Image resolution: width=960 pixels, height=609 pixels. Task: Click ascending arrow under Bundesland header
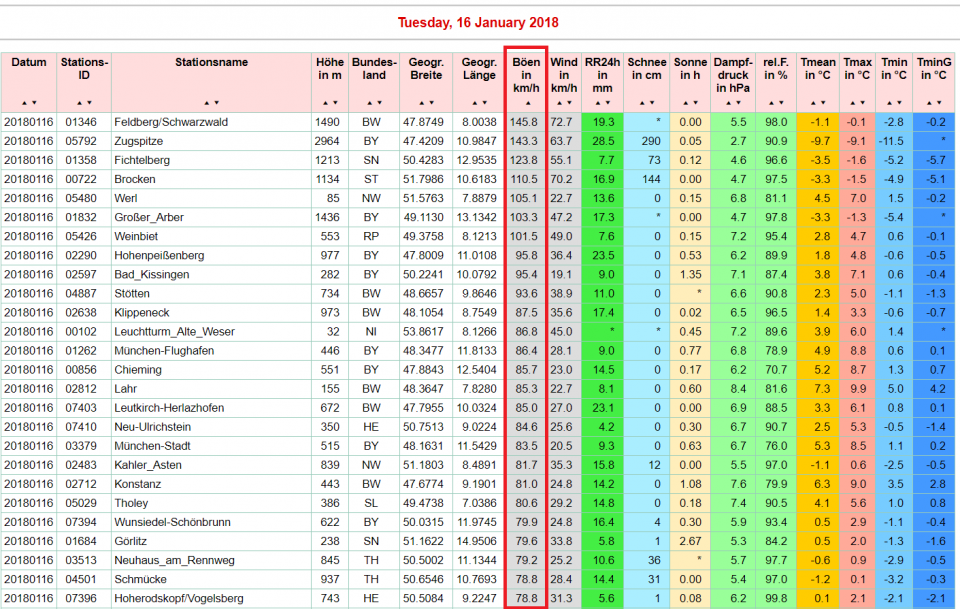(369, 103)
